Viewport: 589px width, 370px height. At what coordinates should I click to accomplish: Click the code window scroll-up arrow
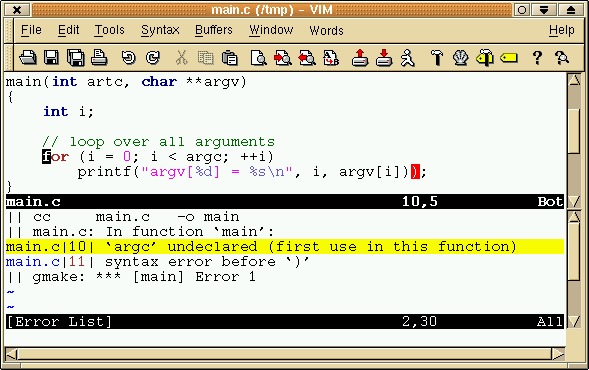(574, 80)
